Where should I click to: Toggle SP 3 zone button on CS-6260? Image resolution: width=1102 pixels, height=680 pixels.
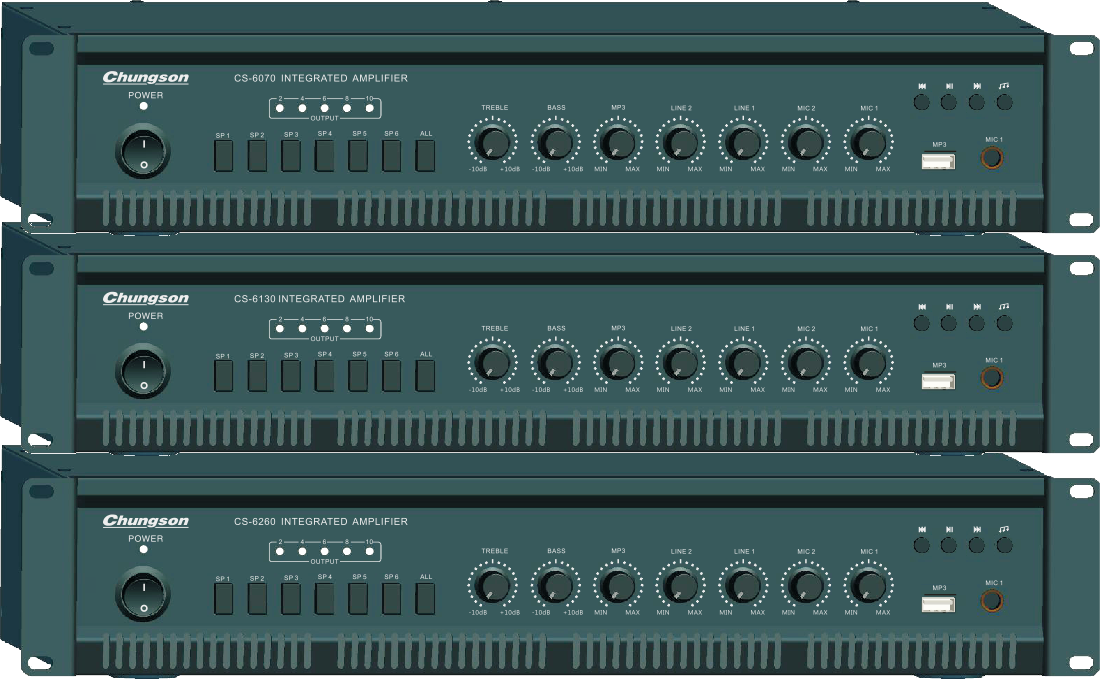291,599
